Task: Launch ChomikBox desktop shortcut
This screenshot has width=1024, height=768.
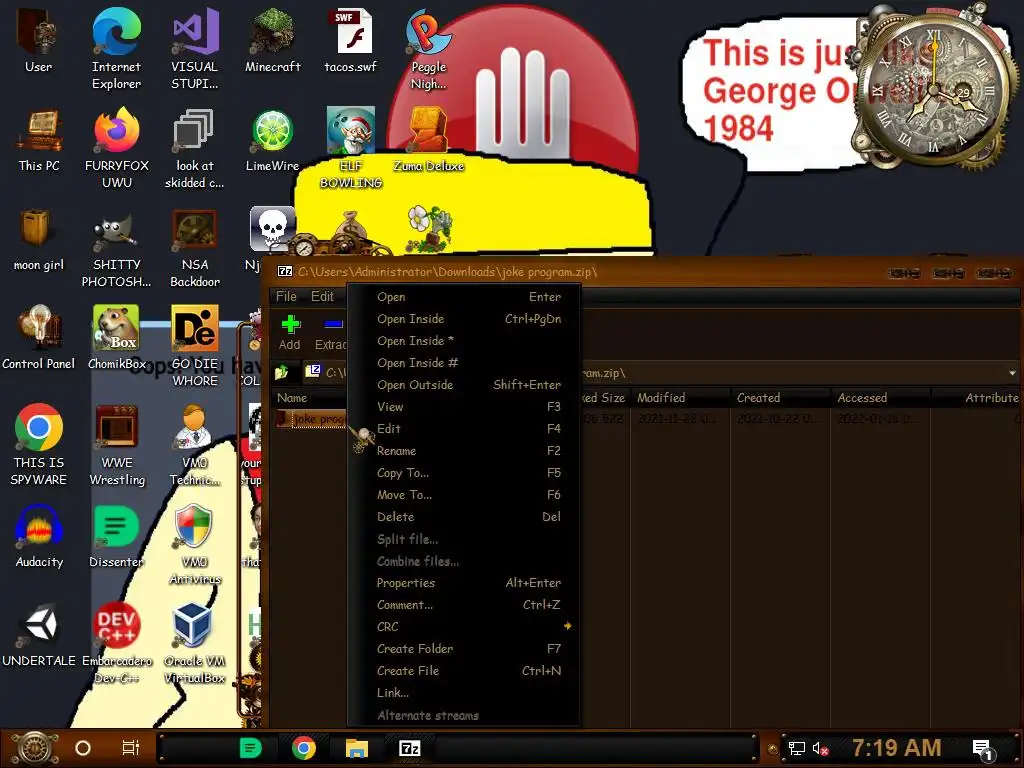Action: click(x=117, y=338)
